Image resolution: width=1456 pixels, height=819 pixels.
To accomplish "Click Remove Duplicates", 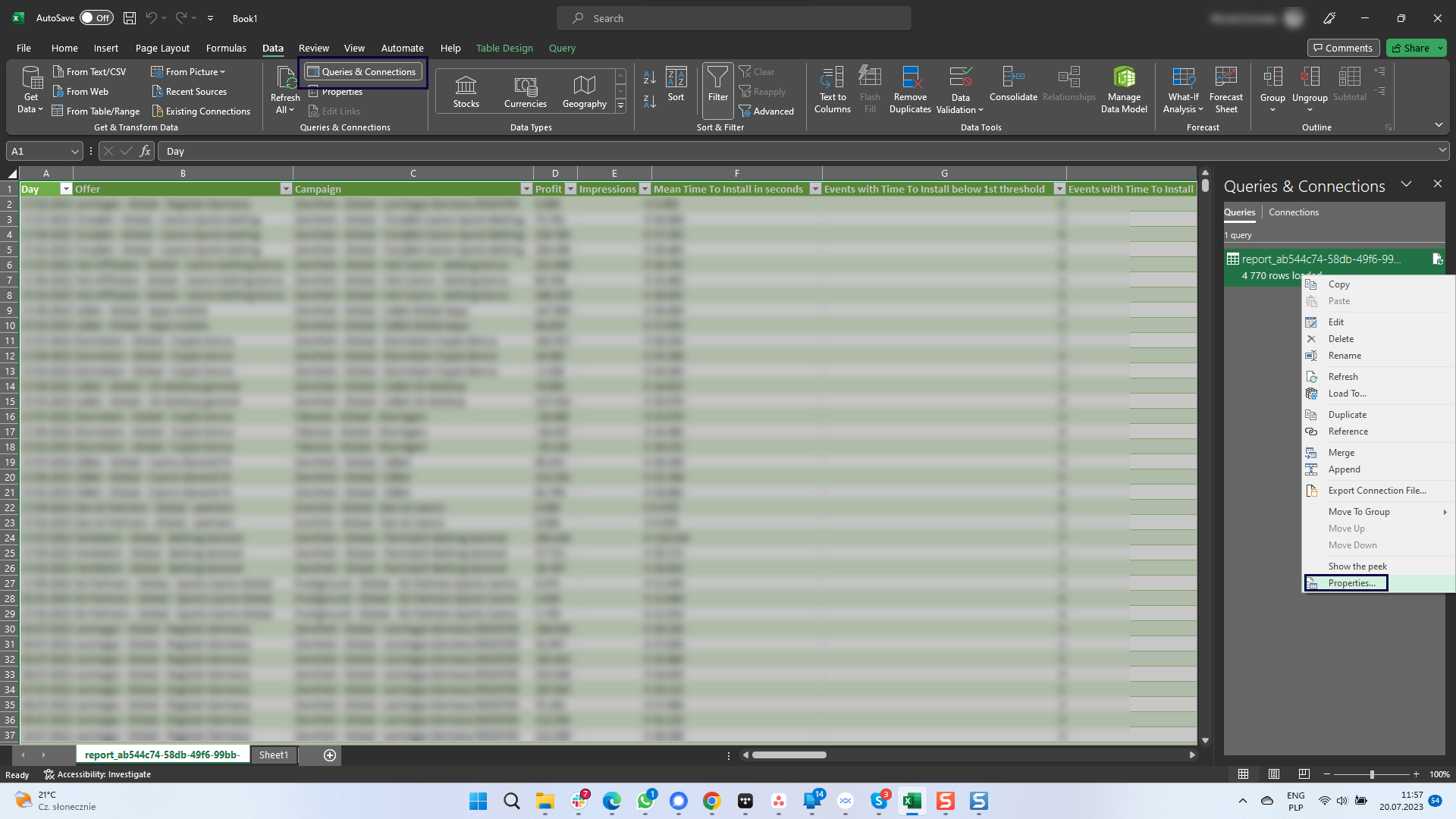I will click(x=910, y=89).
